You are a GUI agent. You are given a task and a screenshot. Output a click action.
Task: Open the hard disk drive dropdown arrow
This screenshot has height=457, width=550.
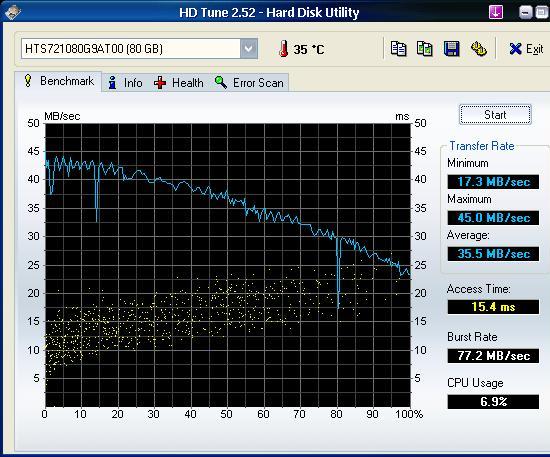pos(249,48)
